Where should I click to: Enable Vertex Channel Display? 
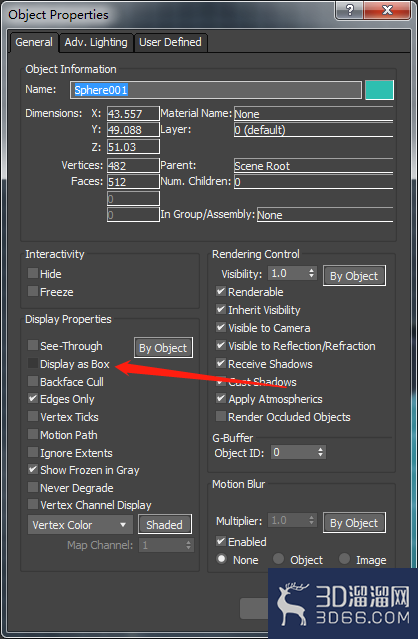coord(33,504)
